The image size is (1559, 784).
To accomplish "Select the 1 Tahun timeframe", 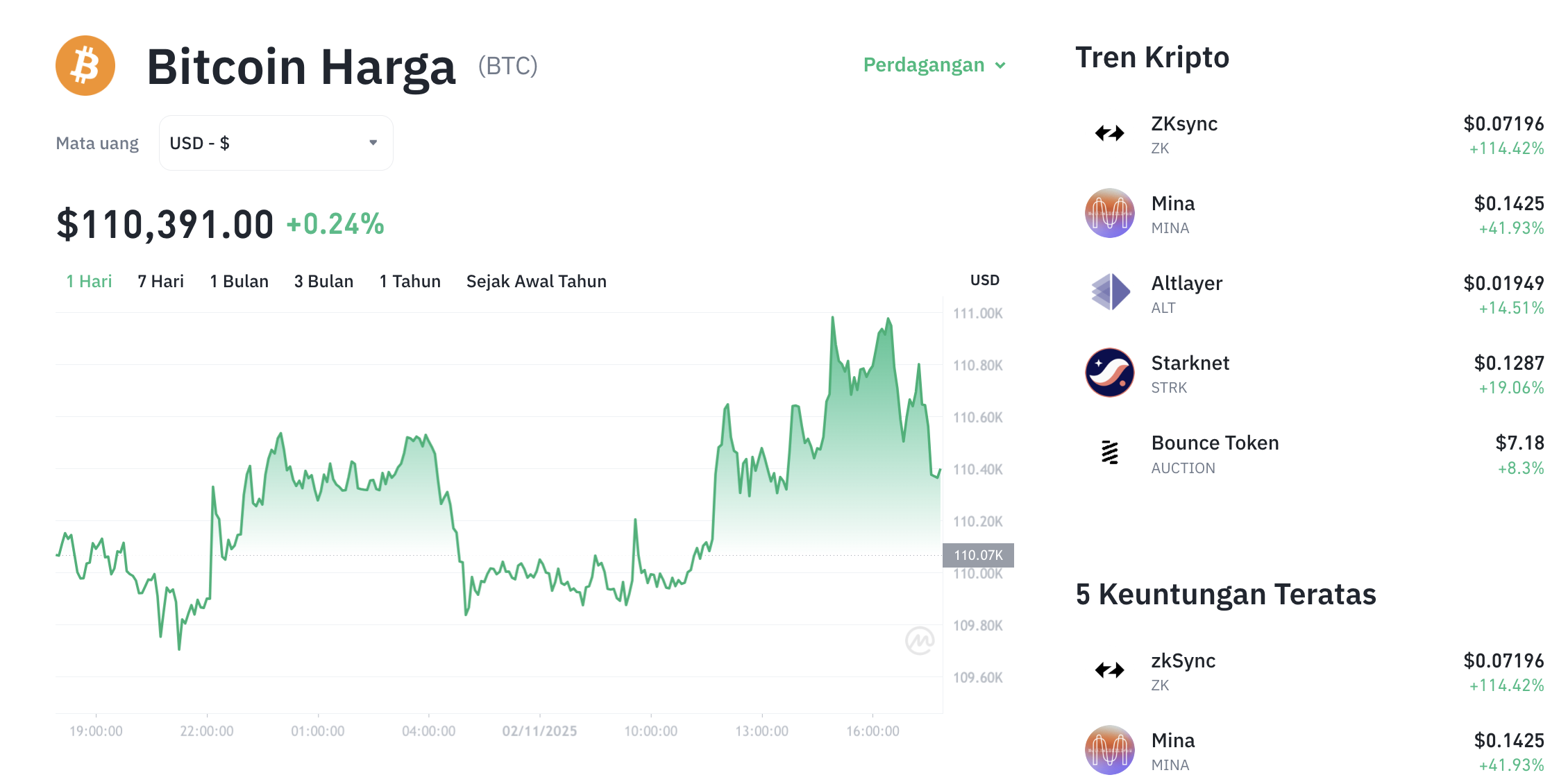I will 410,281.
